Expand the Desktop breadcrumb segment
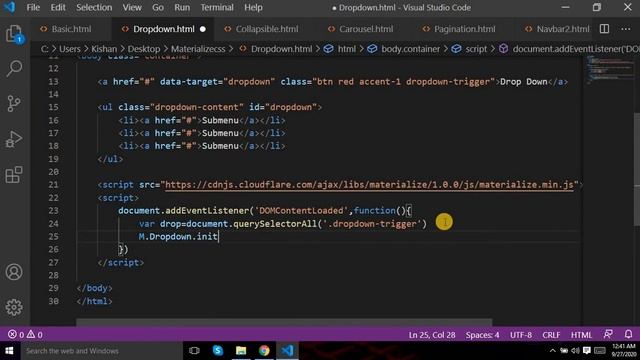The image size is (640, 360). point(144,49)
